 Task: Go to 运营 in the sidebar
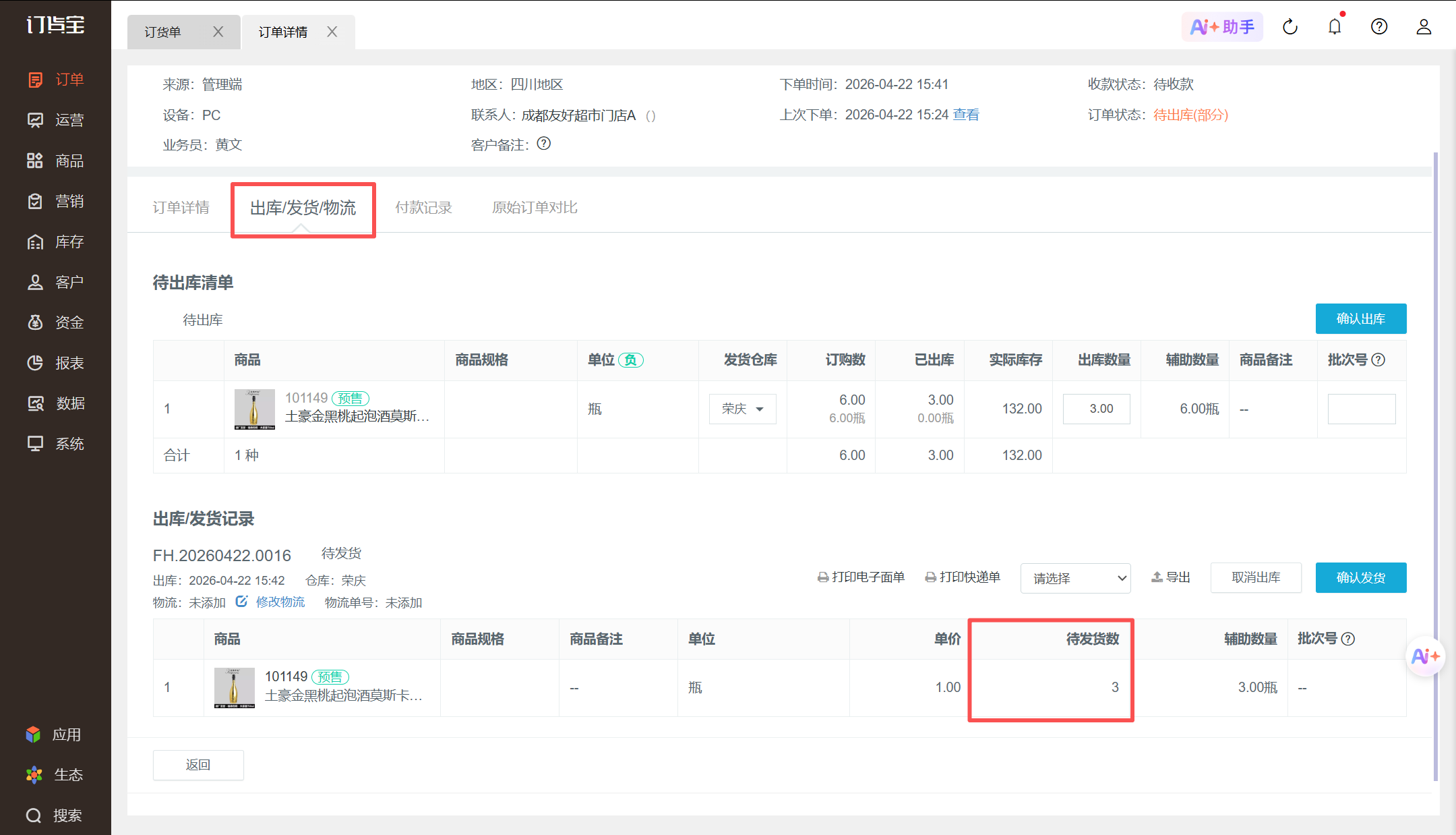coord(55,120)
